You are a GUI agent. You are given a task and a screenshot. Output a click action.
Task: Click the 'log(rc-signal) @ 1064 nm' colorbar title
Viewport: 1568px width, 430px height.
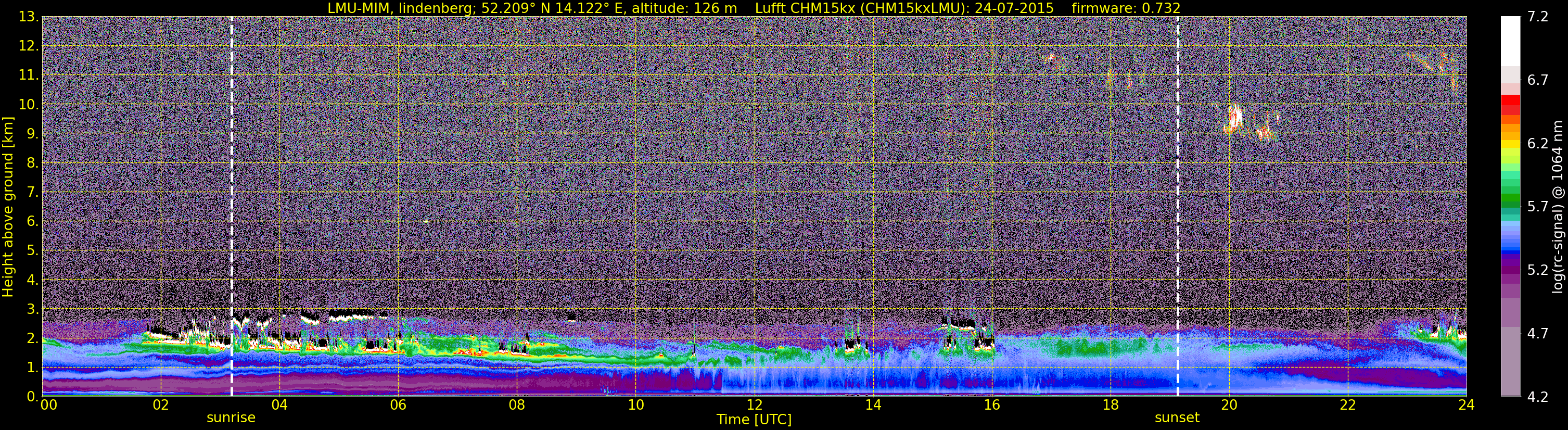point(1558,207)
